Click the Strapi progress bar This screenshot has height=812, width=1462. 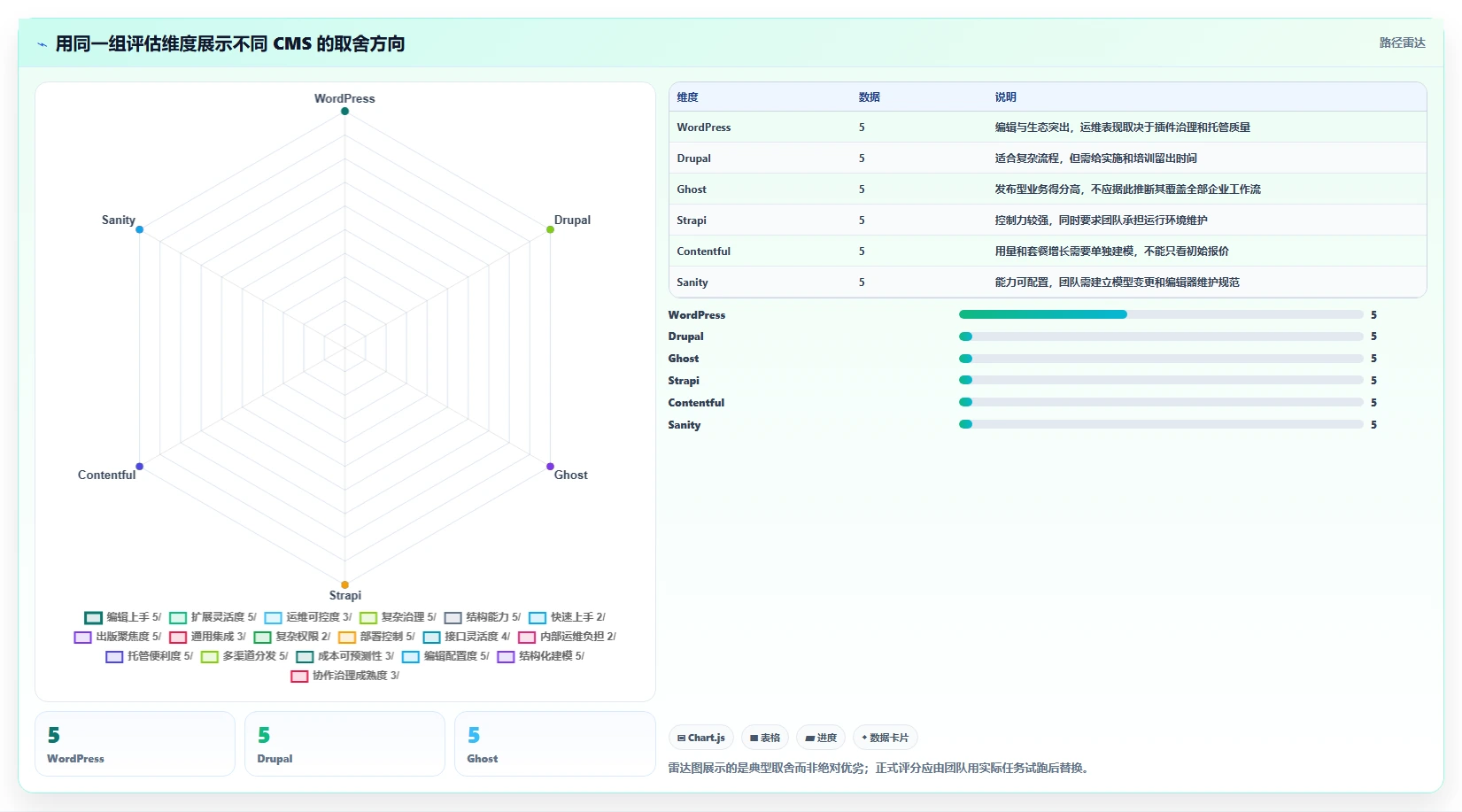tap(1161, 380)
